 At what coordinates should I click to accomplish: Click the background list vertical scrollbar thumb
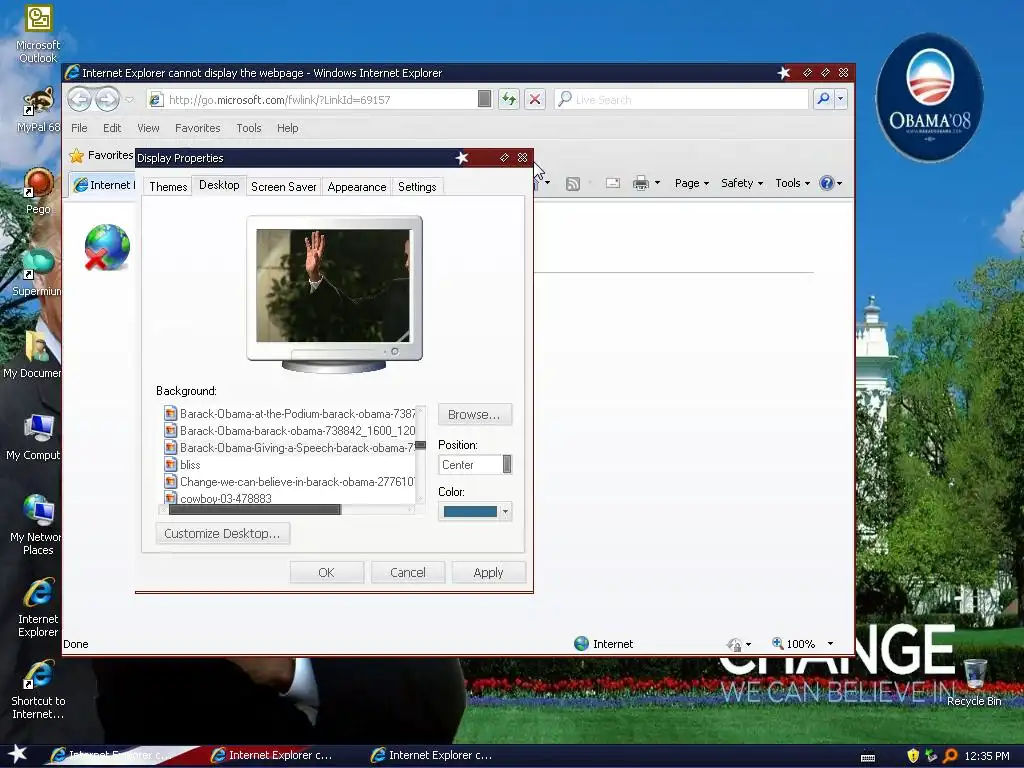coord(421,445)
